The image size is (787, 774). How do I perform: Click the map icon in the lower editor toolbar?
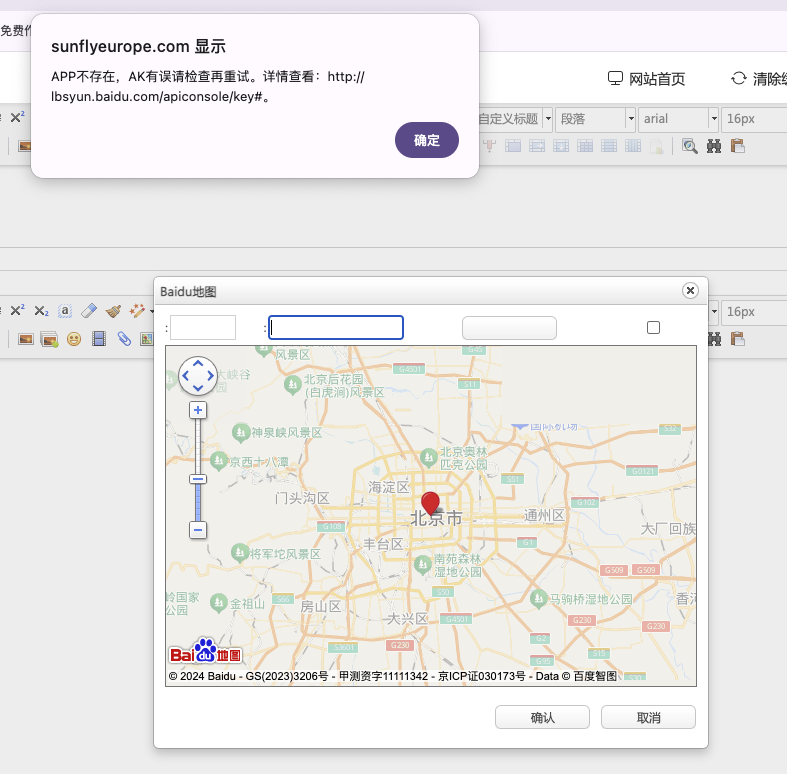147,339
